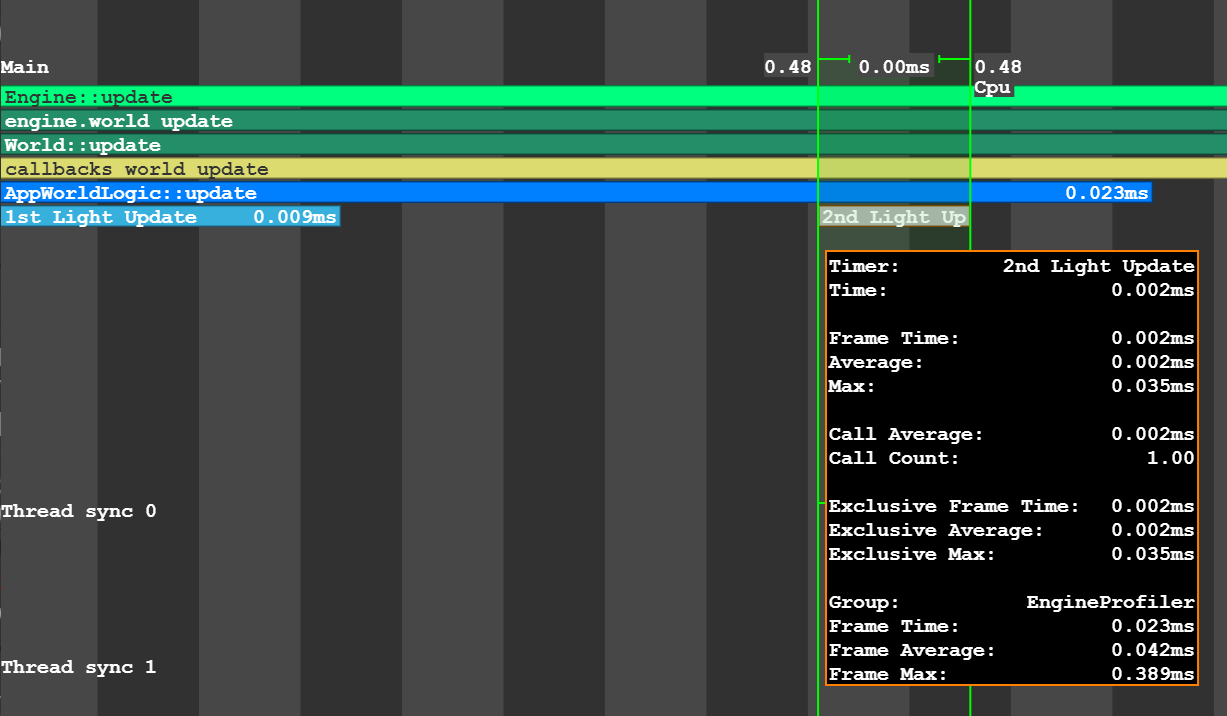
Task: Select the Thread sync 0 label
Action: pyautogui.click(x=79, y=511)
